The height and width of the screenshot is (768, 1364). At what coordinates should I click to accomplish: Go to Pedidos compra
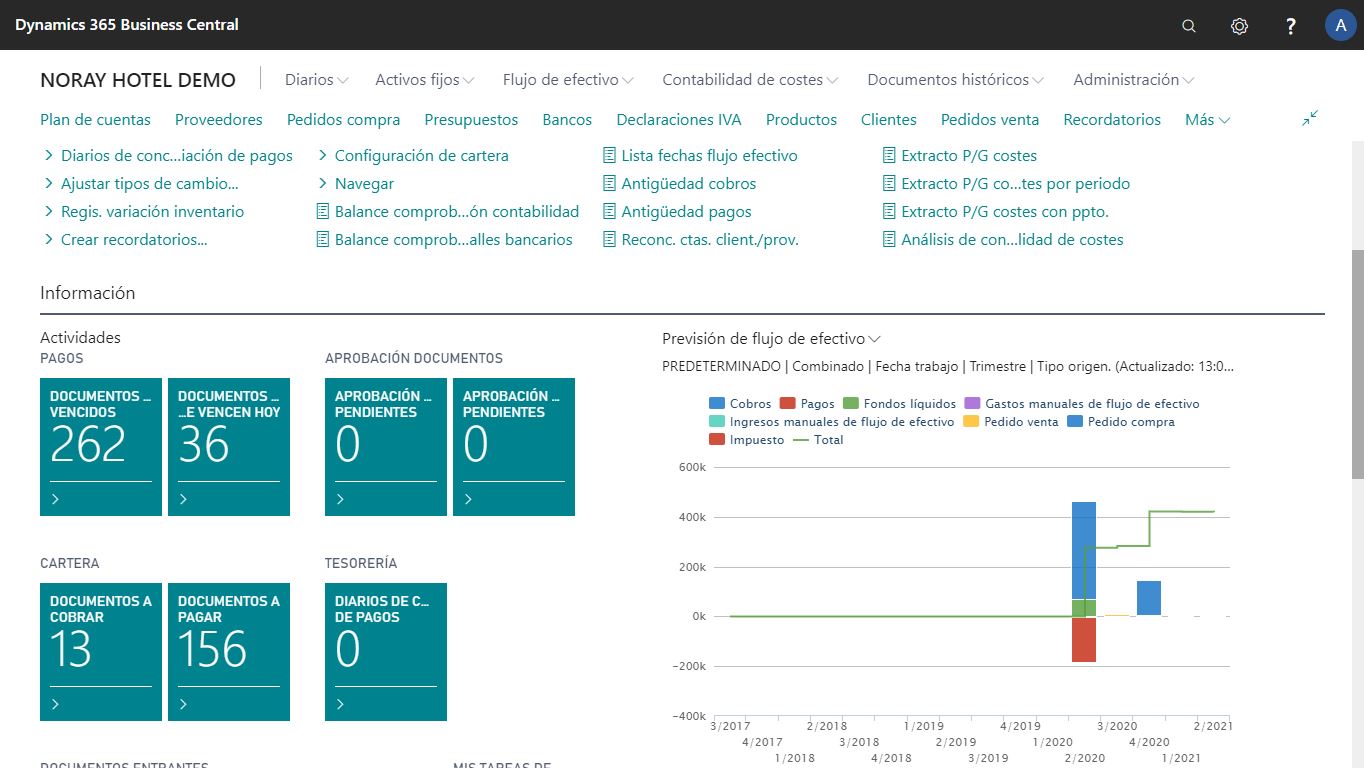tap(343, 120)
